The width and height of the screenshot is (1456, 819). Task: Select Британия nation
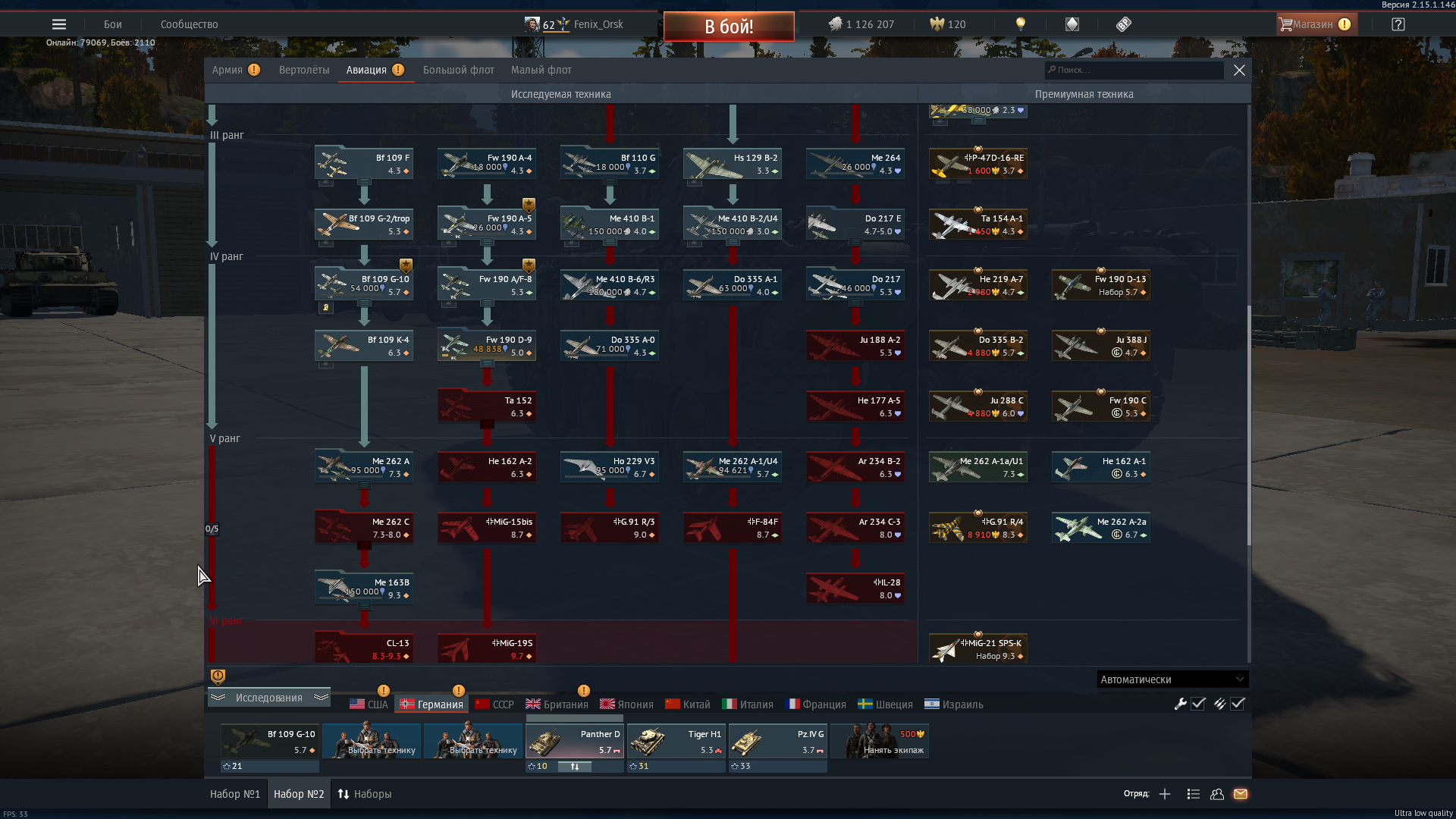[x=557, y=704]
